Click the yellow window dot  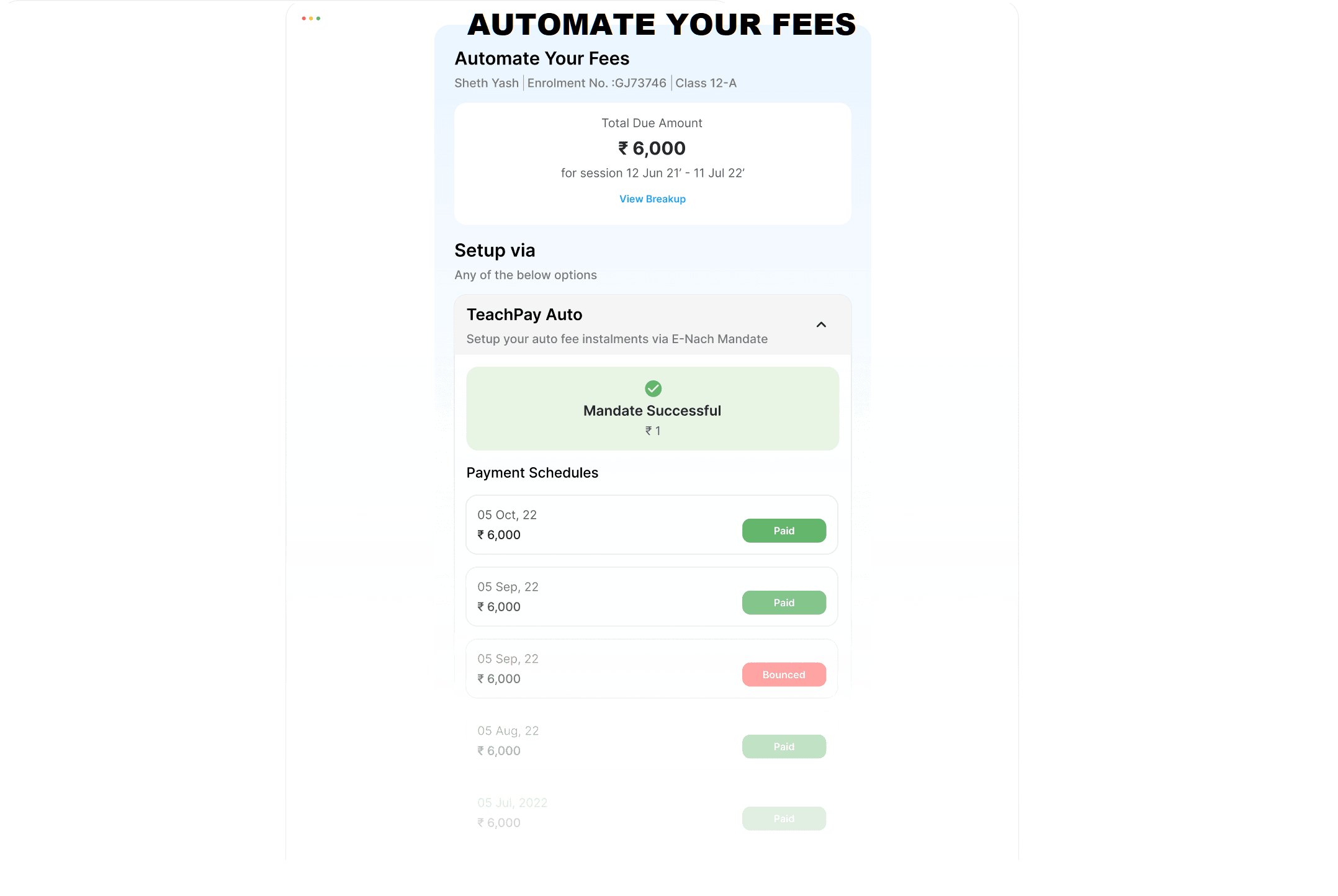coord(311,19)
